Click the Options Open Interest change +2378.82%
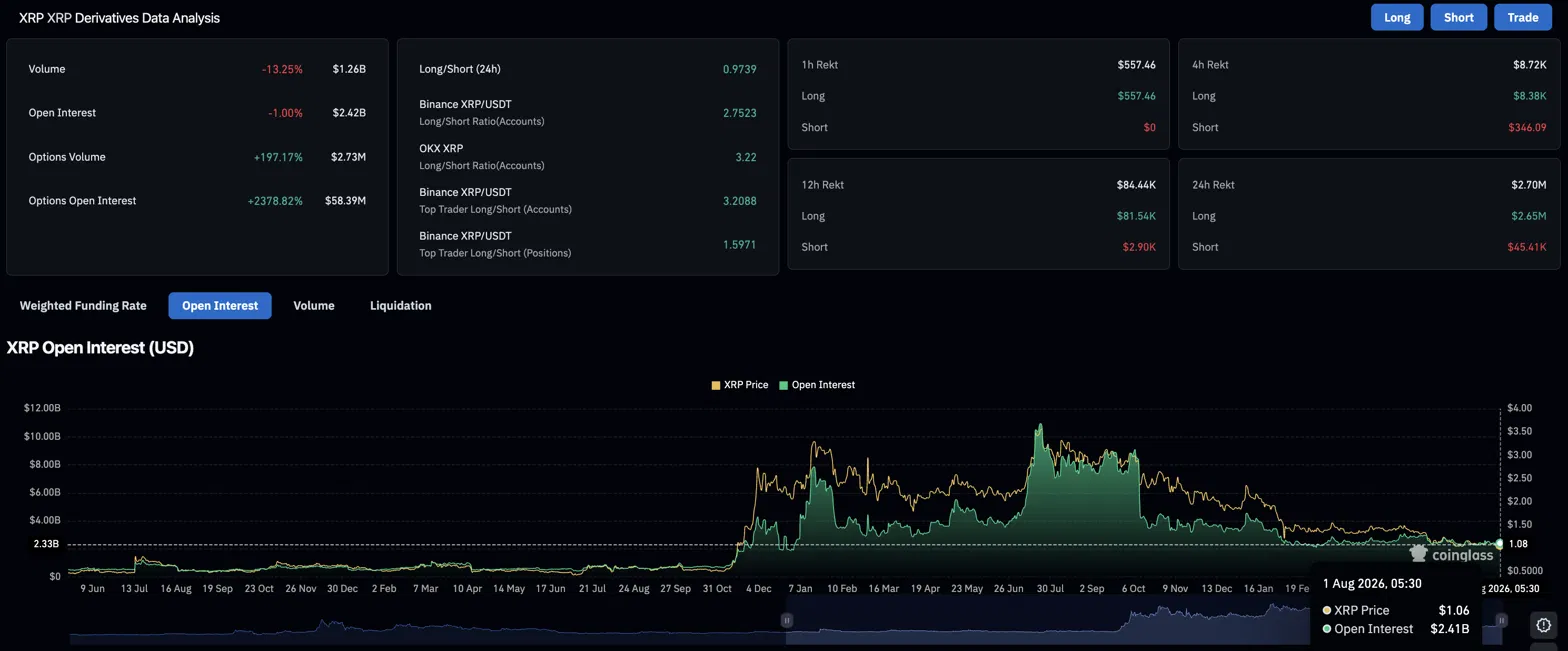This screenshot has width=1568, height=651. pyautogui.click(x=275, y=201)
